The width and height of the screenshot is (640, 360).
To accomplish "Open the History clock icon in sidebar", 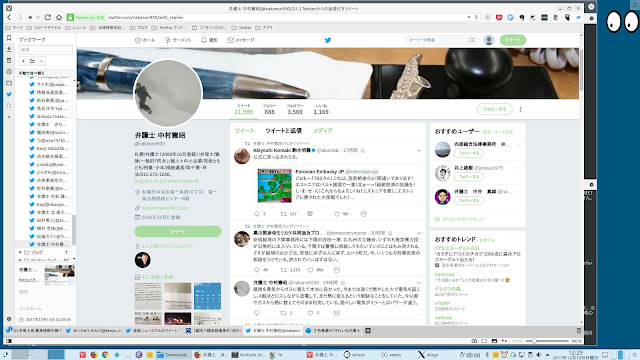I will point(9,72).
